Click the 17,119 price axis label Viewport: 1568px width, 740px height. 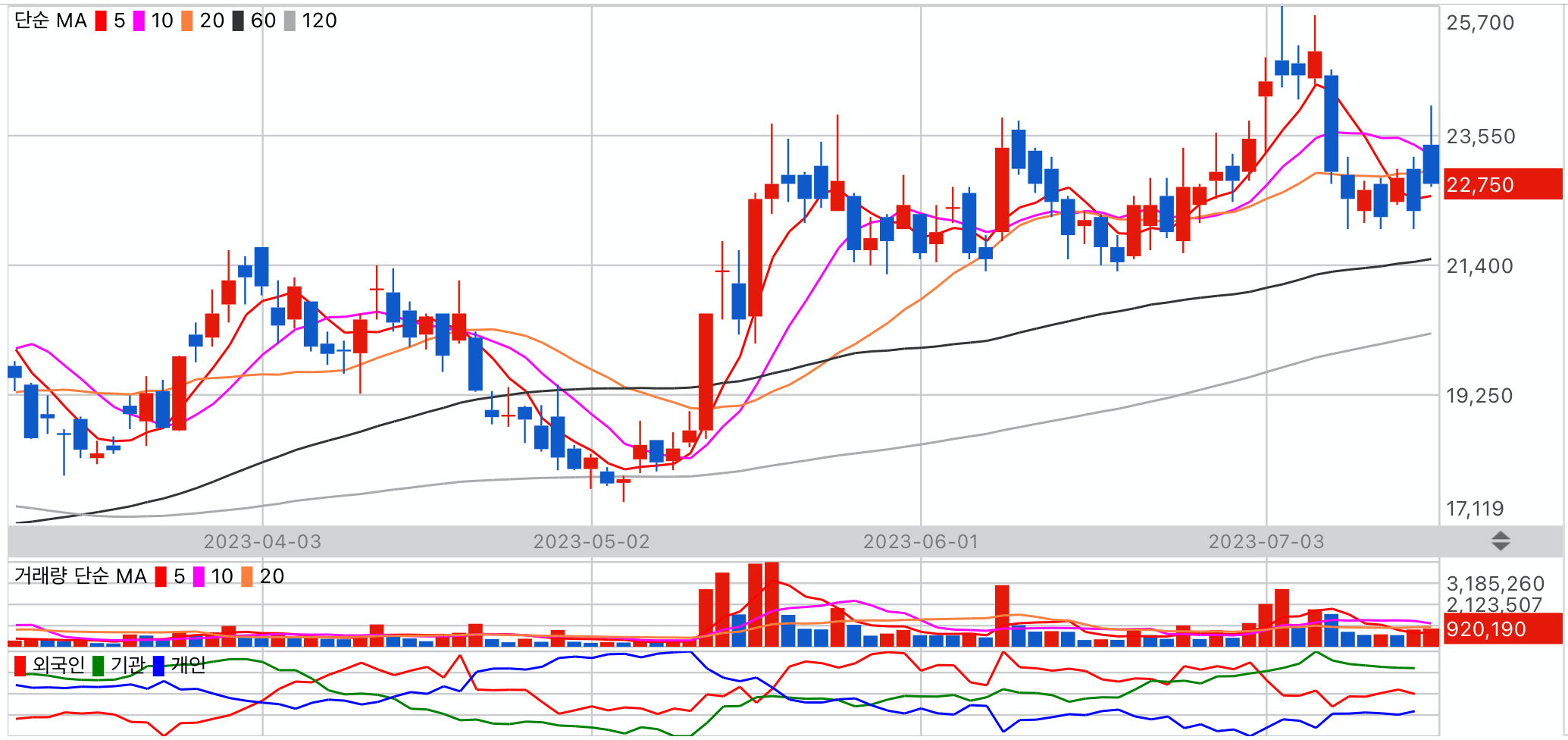(1475, 509)
